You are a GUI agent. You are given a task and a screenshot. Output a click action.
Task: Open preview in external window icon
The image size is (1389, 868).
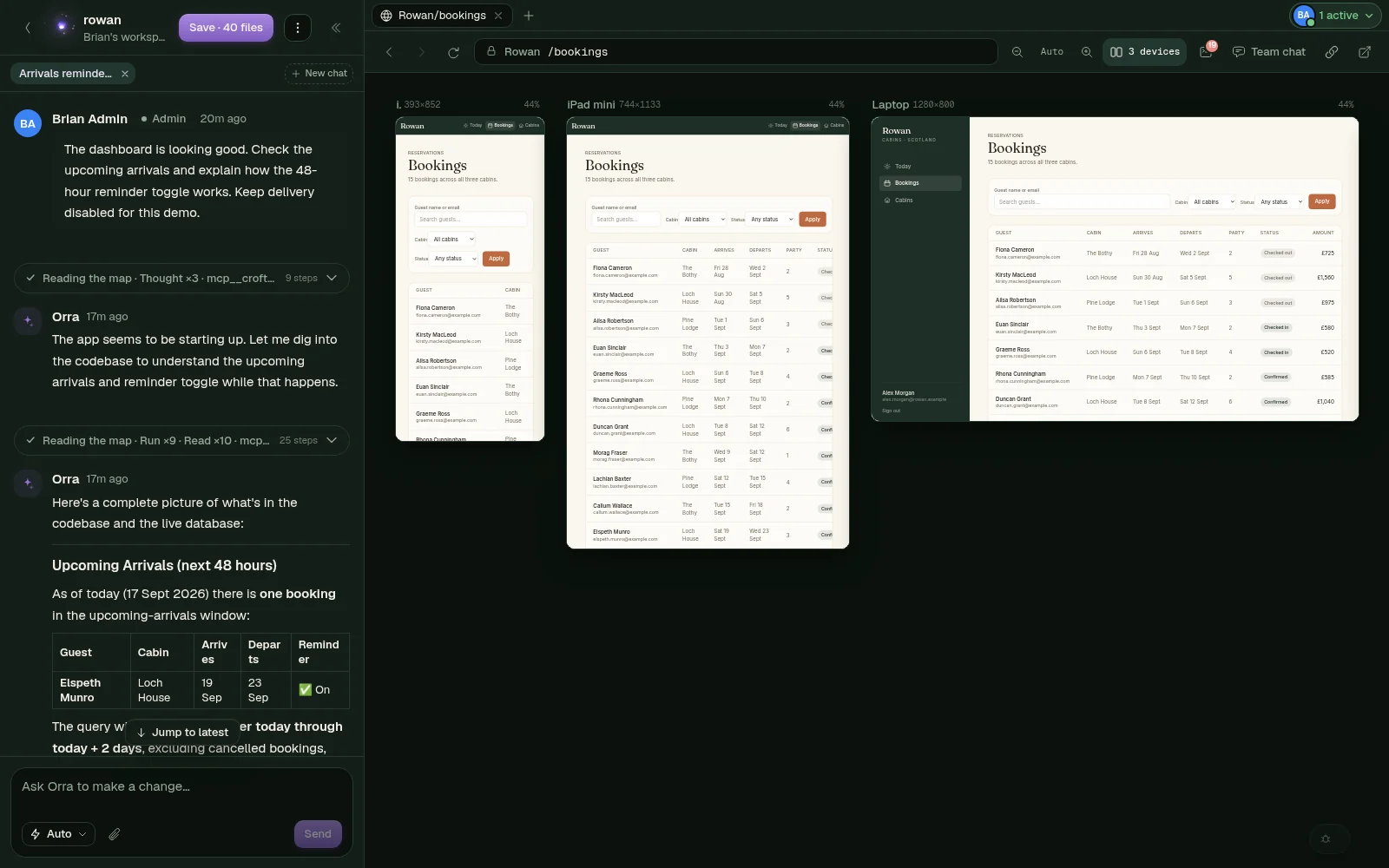1365,52
